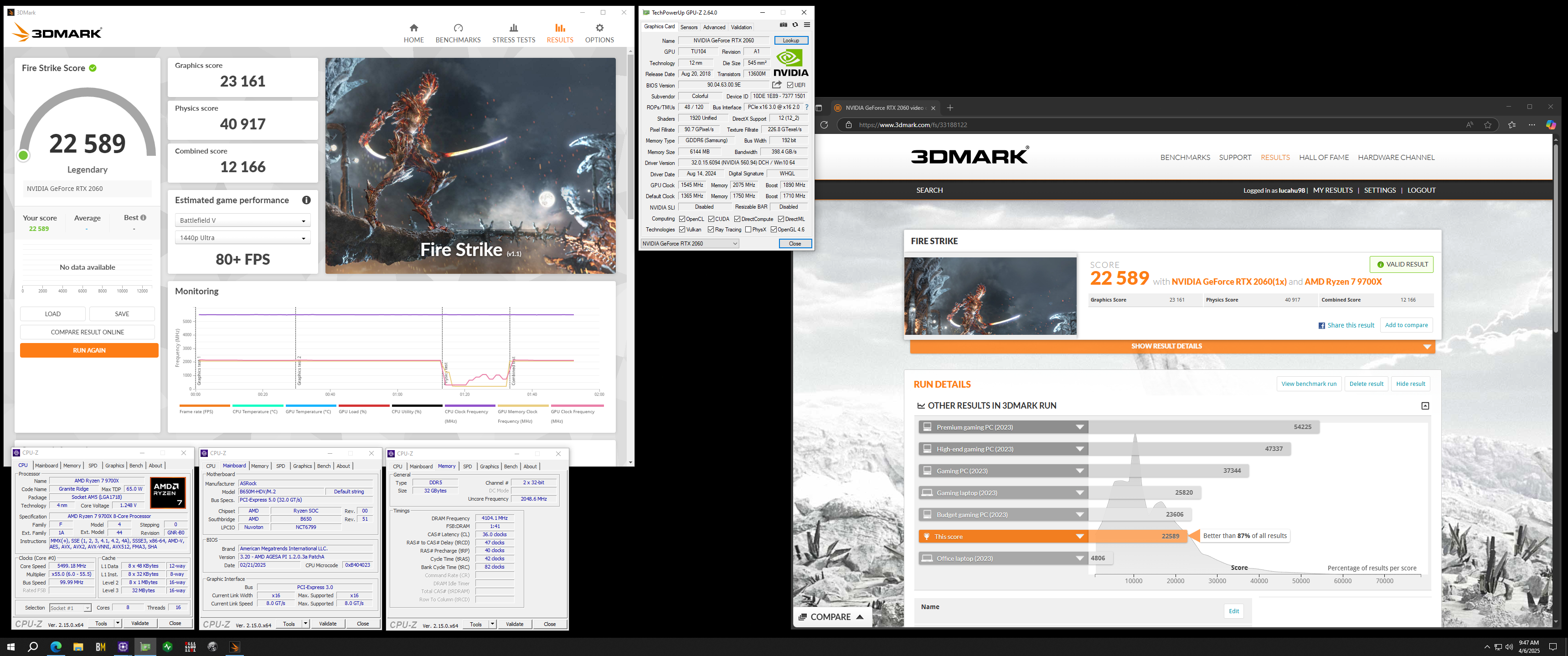Open a new tab in Edge
The width and height of the screenshot is (1568, 656).
click(x=949, y=108)
